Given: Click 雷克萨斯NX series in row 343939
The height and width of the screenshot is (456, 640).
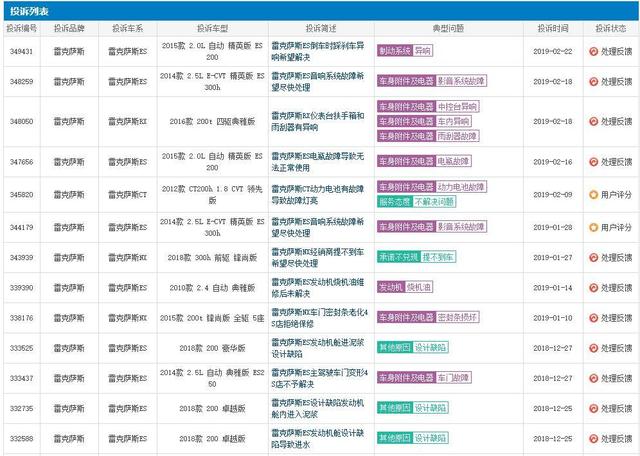Looking at the screenshot, I should (x=127, y=258).
